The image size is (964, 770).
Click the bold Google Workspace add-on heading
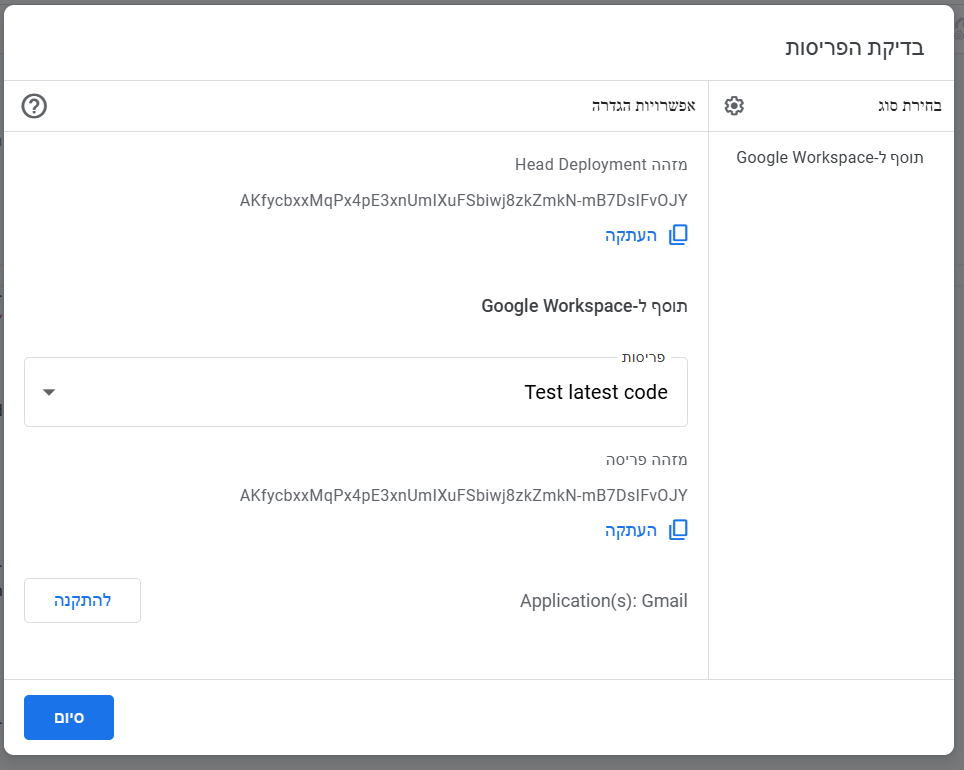[584, 306]
